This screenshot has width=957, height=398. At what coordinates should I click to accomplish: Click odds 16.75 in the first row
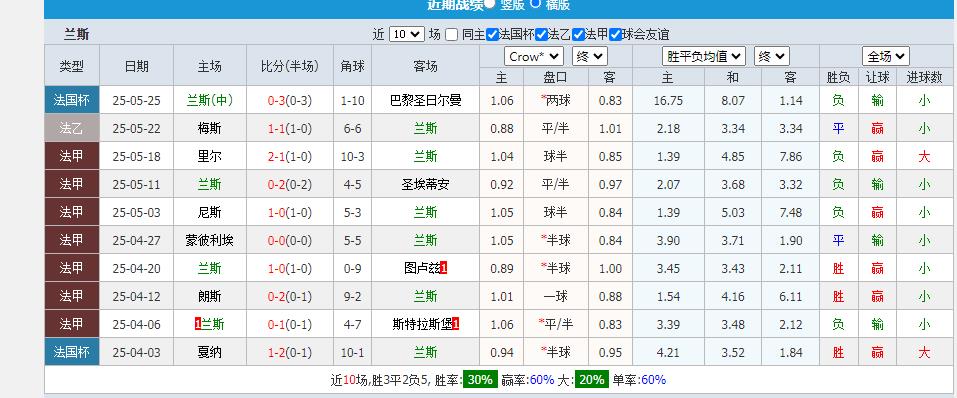click(x=668, y=100)
